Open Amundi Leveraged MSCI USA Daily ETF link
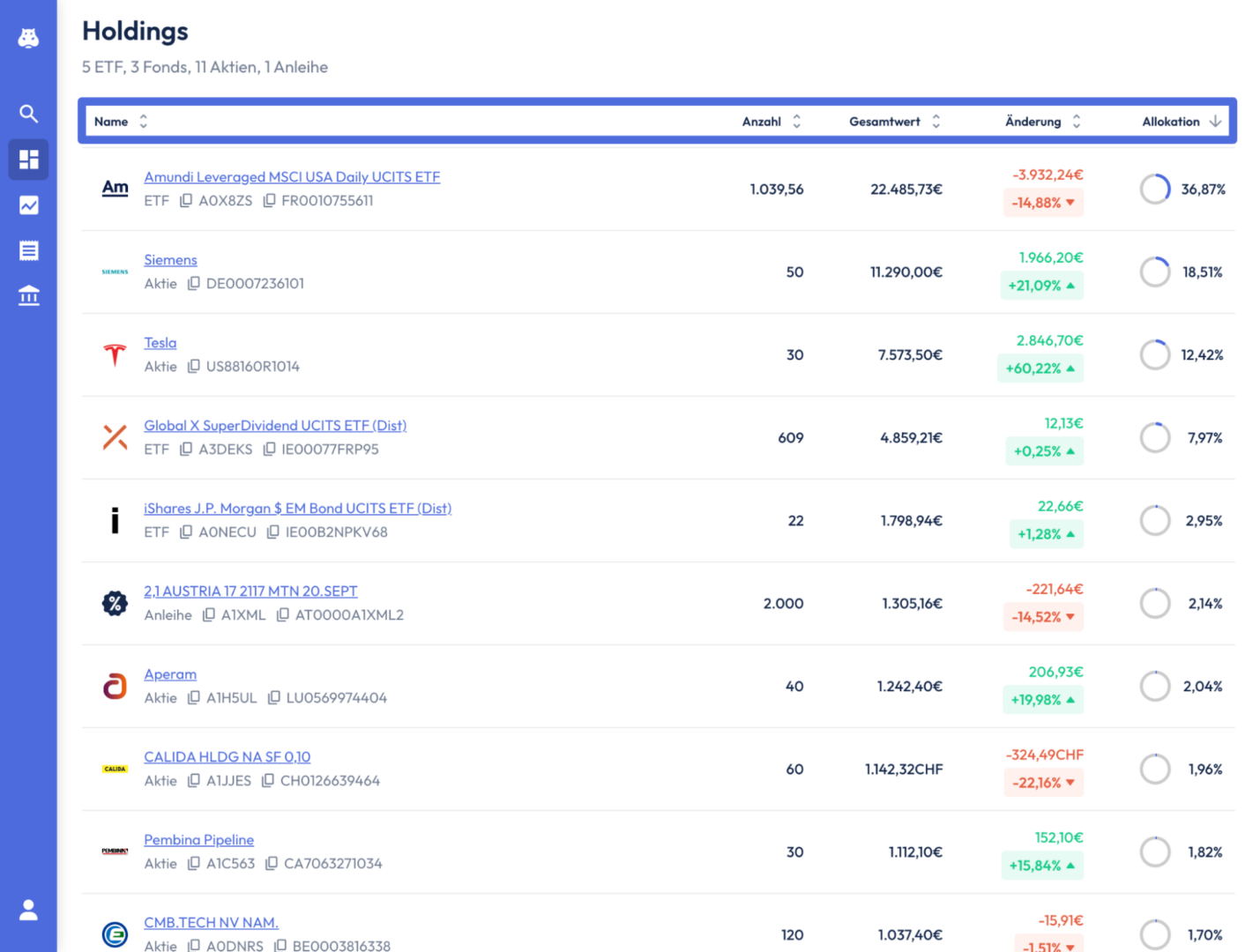The image size is (1260, 952). pyautogui.click(x=292, y=177)
